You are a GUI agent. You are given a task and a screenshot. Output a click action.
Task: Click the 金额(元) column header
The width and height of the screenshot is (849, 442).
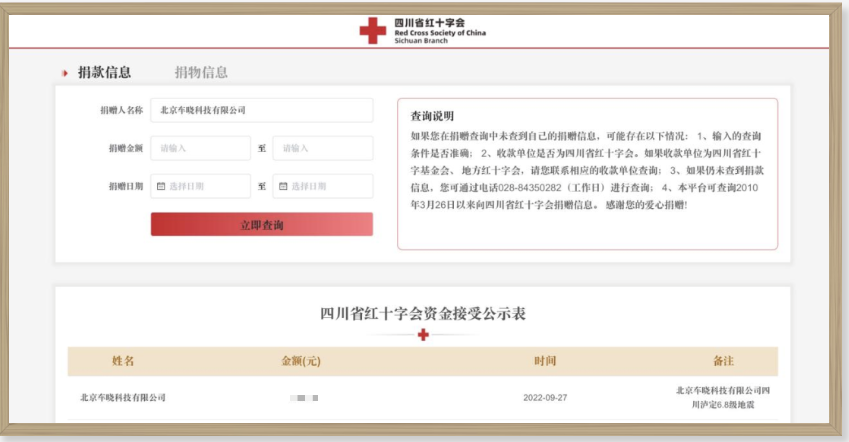tap(304, 361)
